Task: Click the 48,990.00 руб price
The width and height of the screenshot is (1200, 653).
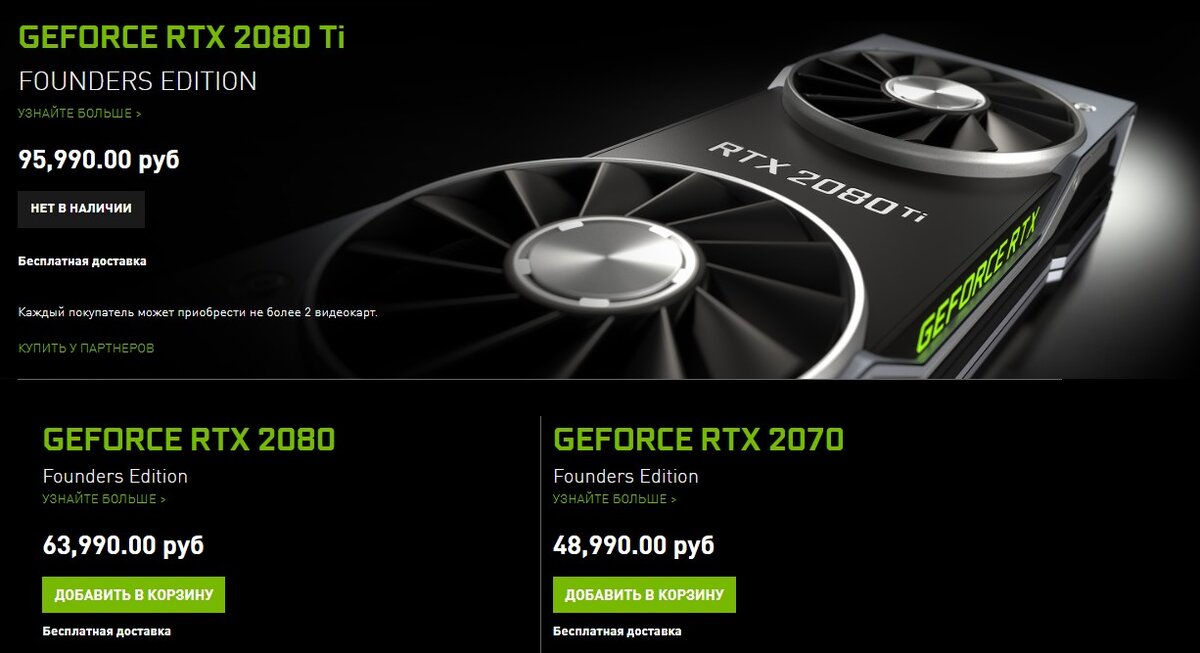Action: pyautogui.click(x=633, y=545)
